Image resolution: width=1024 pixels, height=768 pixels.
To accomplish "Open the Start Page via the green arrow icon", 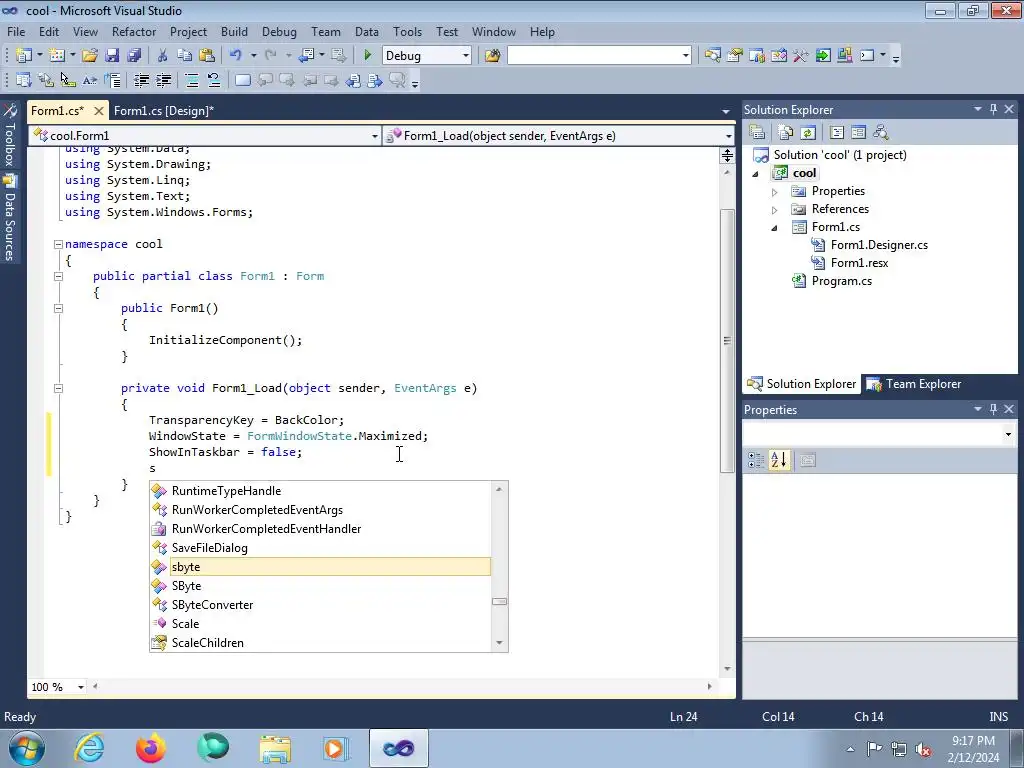I will 823,56.
